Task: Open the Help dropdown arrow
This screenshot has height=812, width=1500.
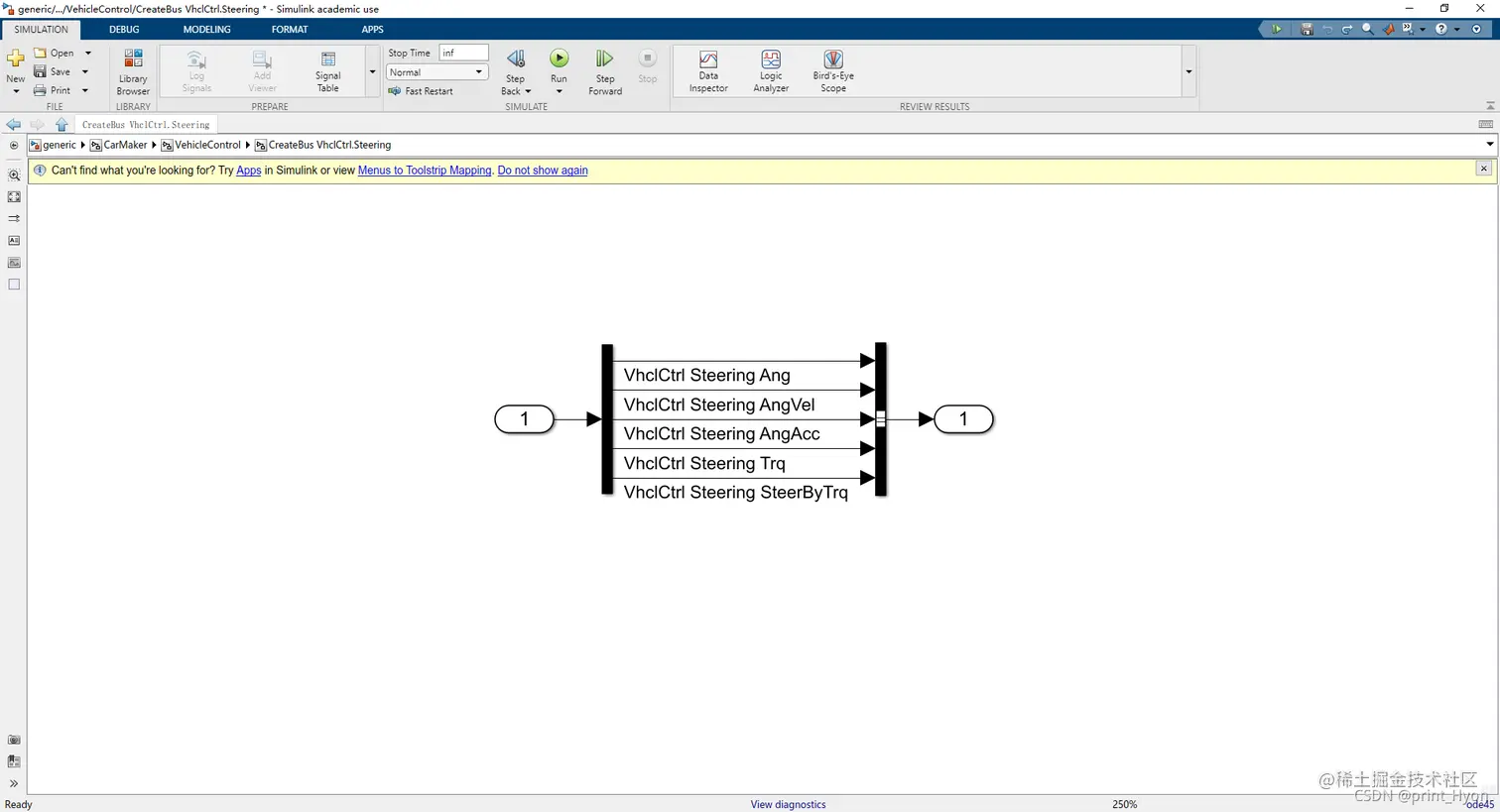Action: coord(1456,30)
